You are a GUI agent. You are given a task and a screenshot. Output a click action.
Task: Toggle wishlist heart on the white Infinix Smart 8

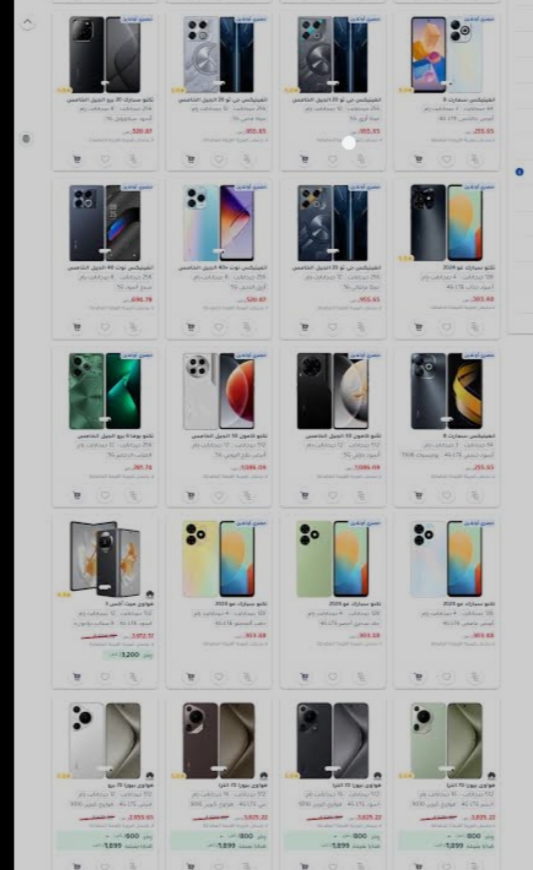pos(446,160)
